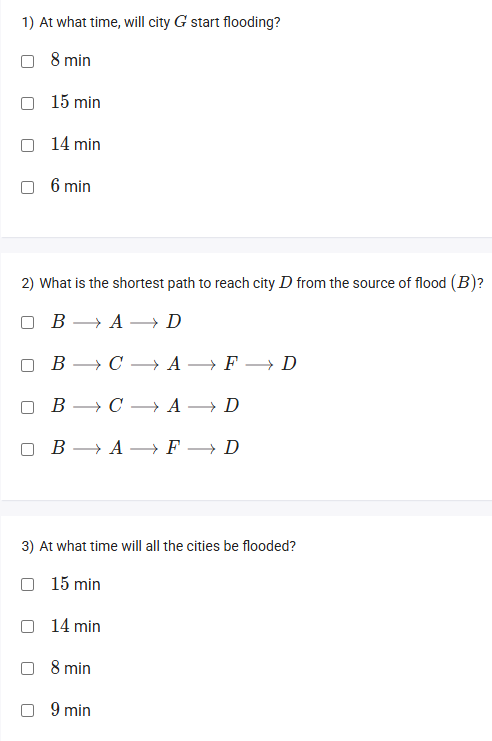Click the '14 min' label in question 1
The width and height of the screenshot is (492, 741).
76,144
